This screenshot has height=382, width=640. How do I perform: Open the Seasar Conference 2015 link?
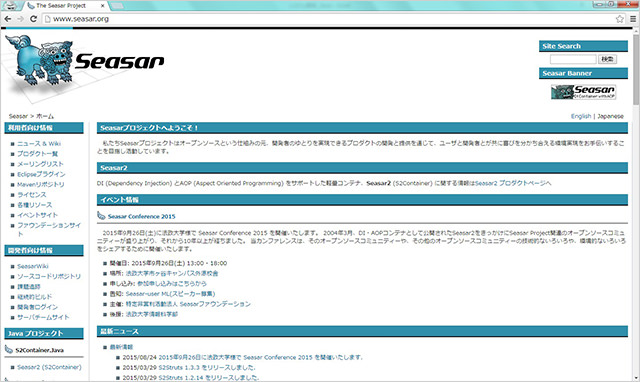tap(141, 216)
